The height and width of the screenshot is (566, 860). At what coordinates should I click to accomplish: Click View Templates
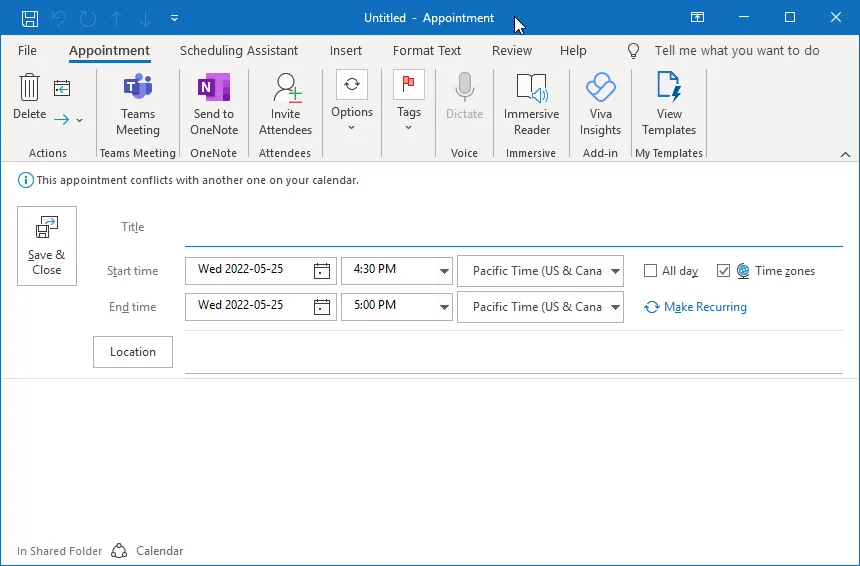(669, 104)
